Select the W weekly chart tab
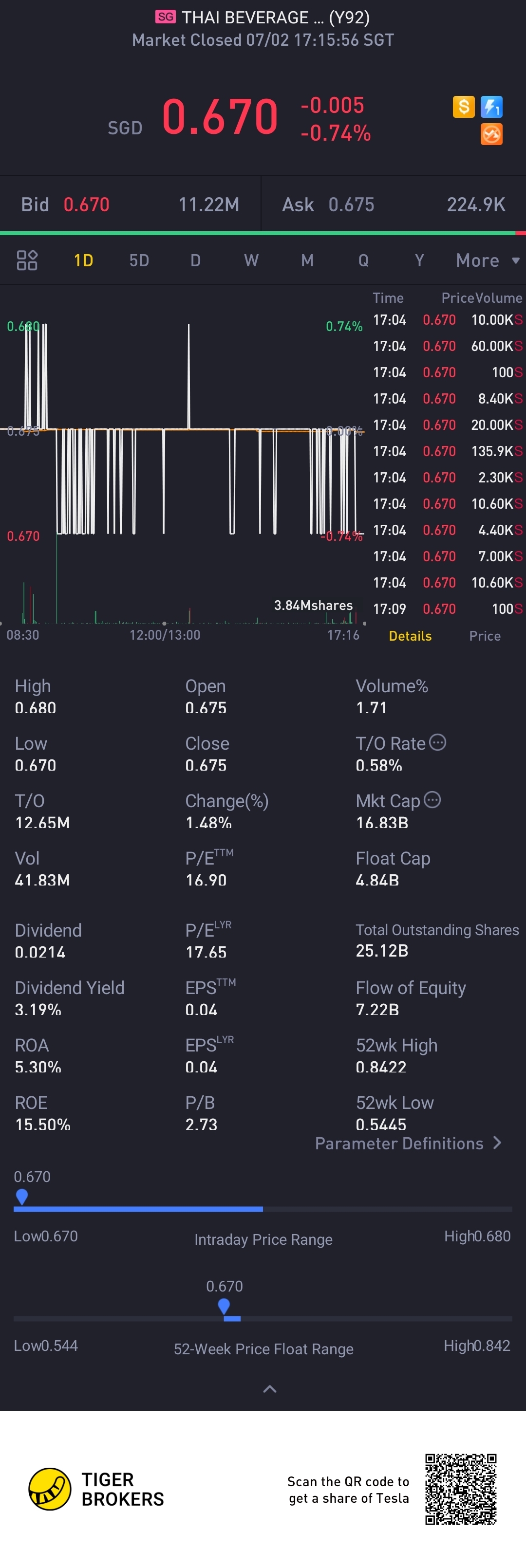The image size is (526, 1568). pyautogui.click(x=251, y=260)
